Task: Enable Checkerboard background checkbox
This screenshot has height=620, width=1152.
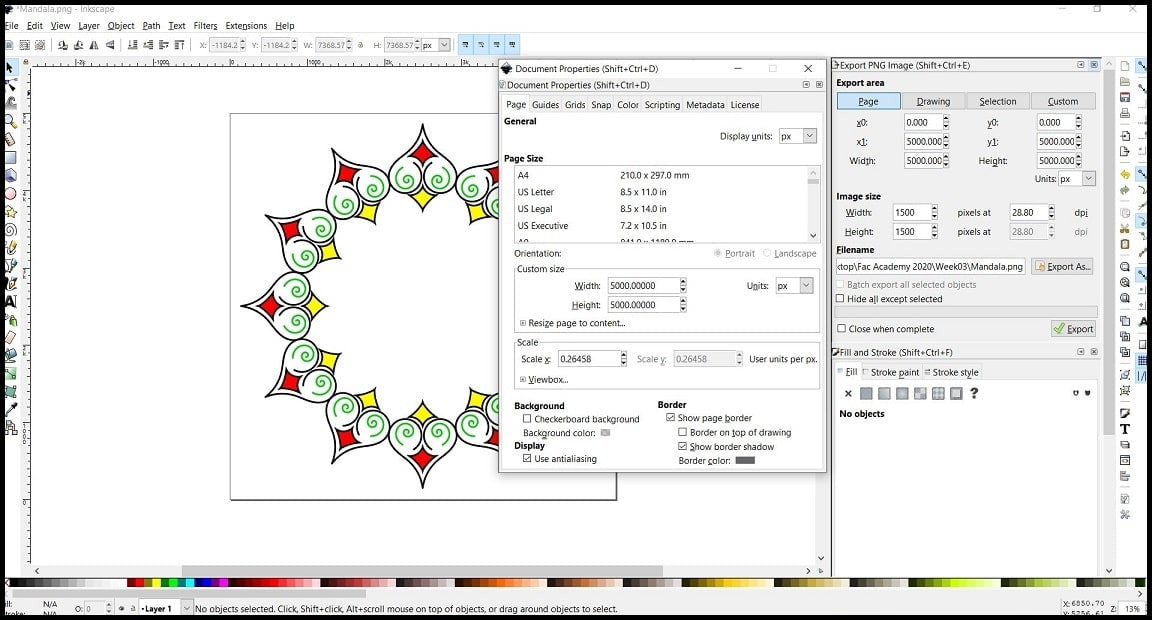Action: point(527,419)
